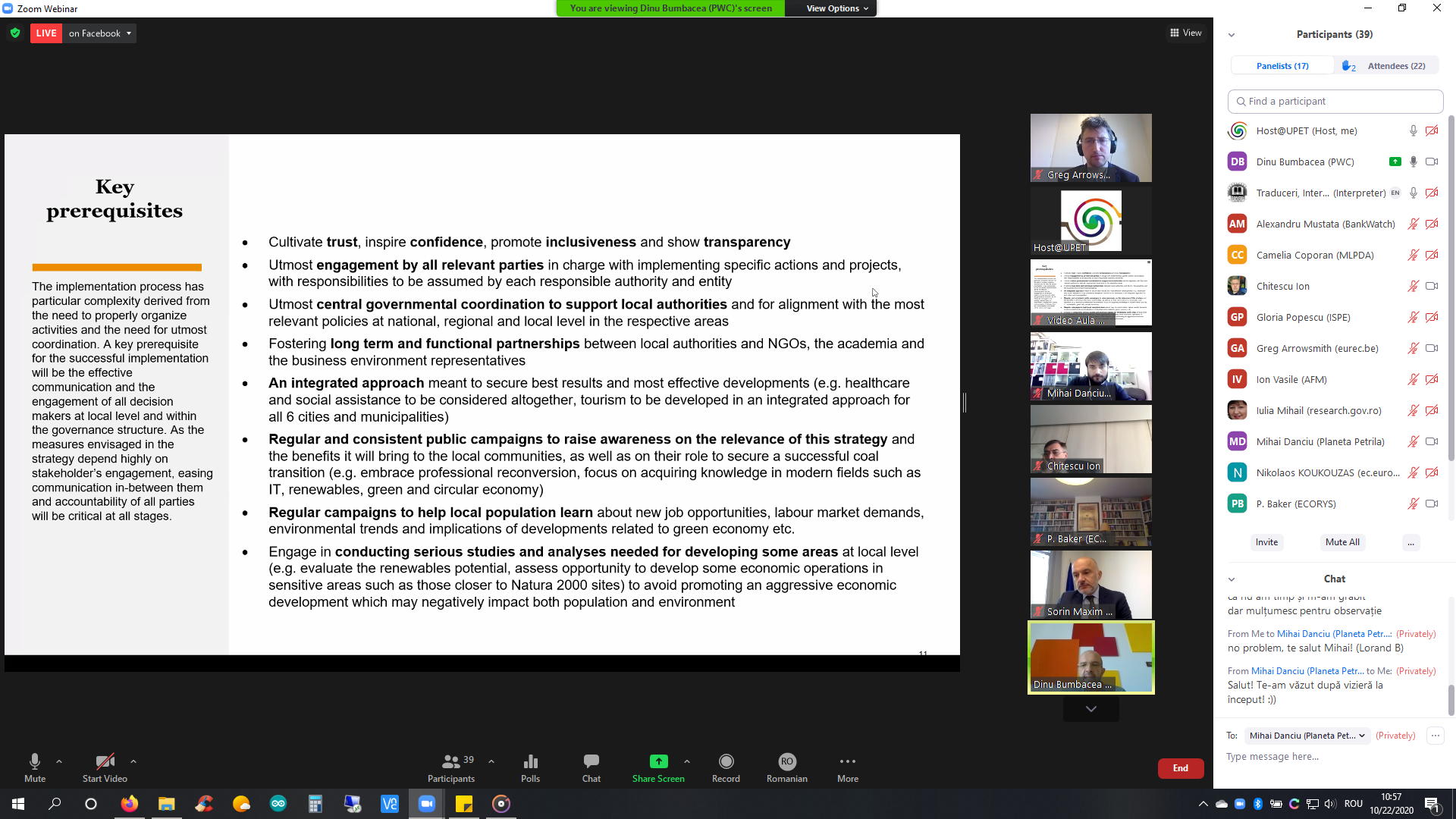1456x819 pixels.
Task: Open the chat recipient dropdown Mihai Danciu
Action: tap(1307, 736)
